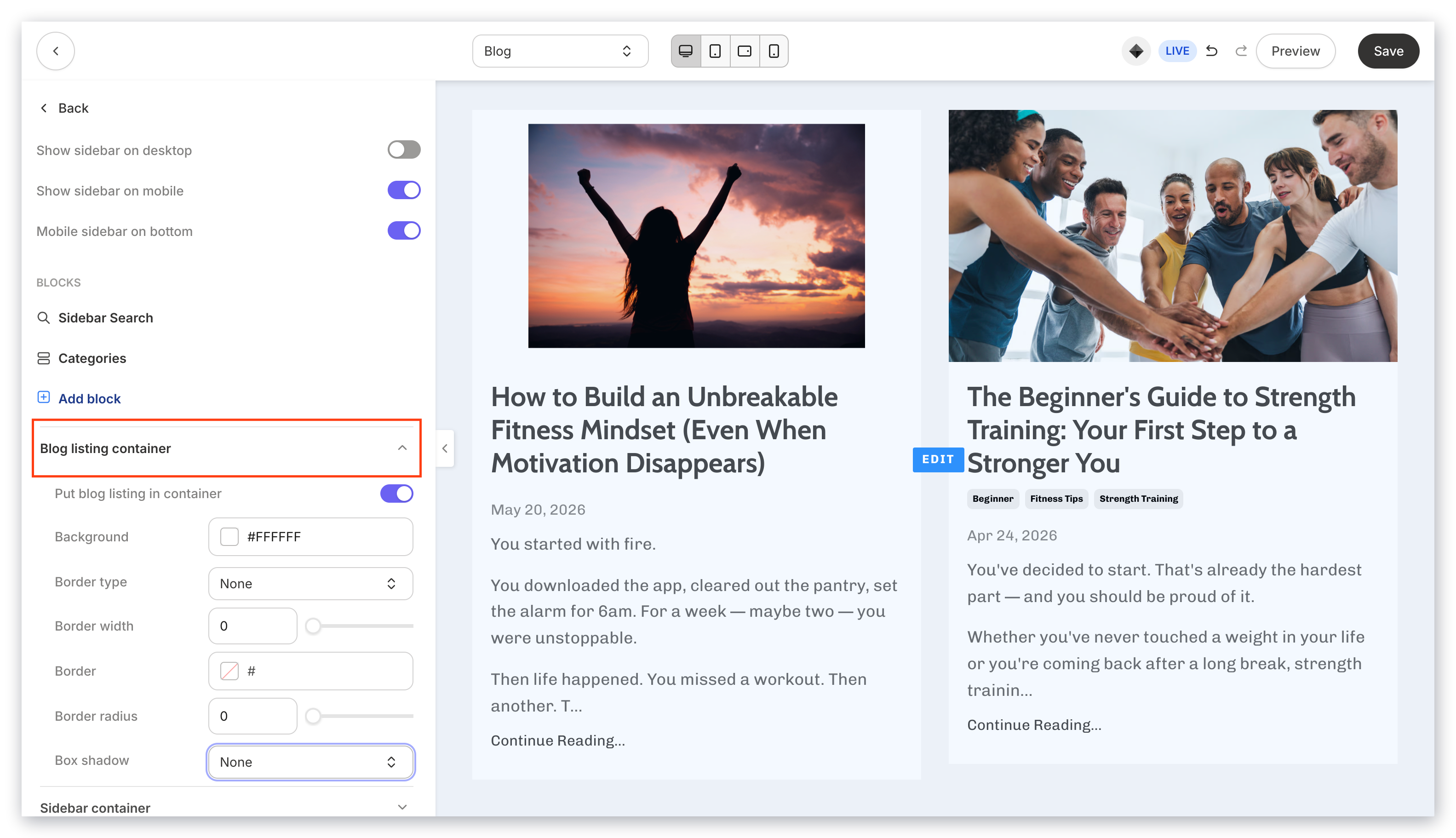Viewport: 1456px width, 838px height.
Task: Undo the last change
Action: coord(1211,51)
